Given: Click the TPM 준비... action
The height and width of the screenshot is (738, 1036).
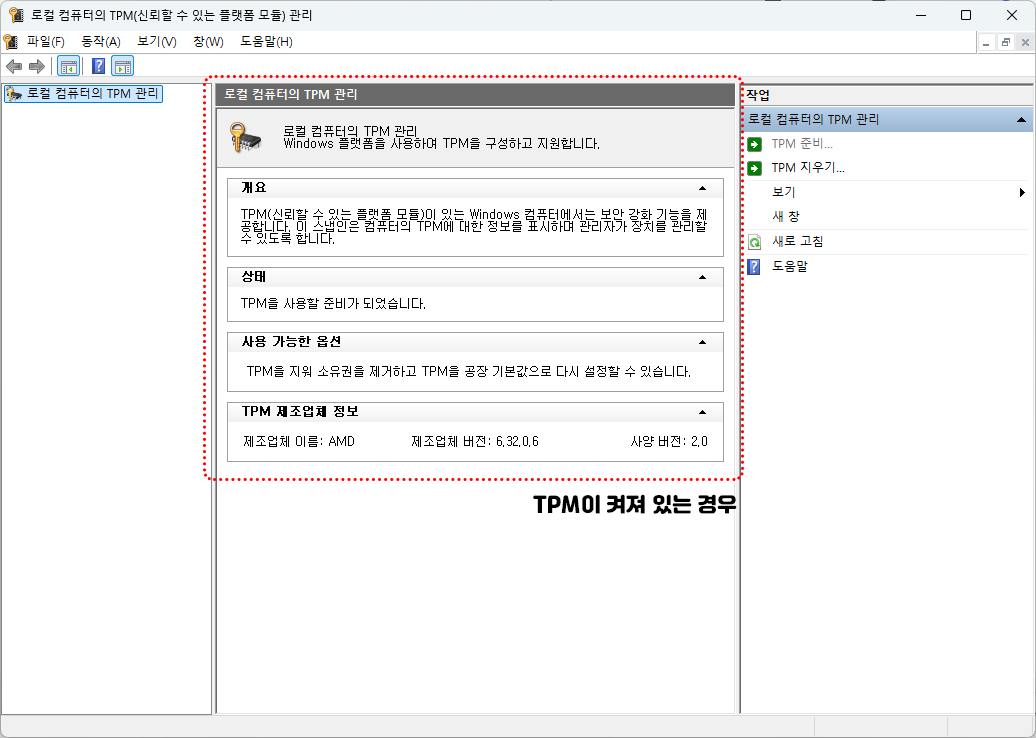Looking at the screenshot, I should tap(801, 144).
